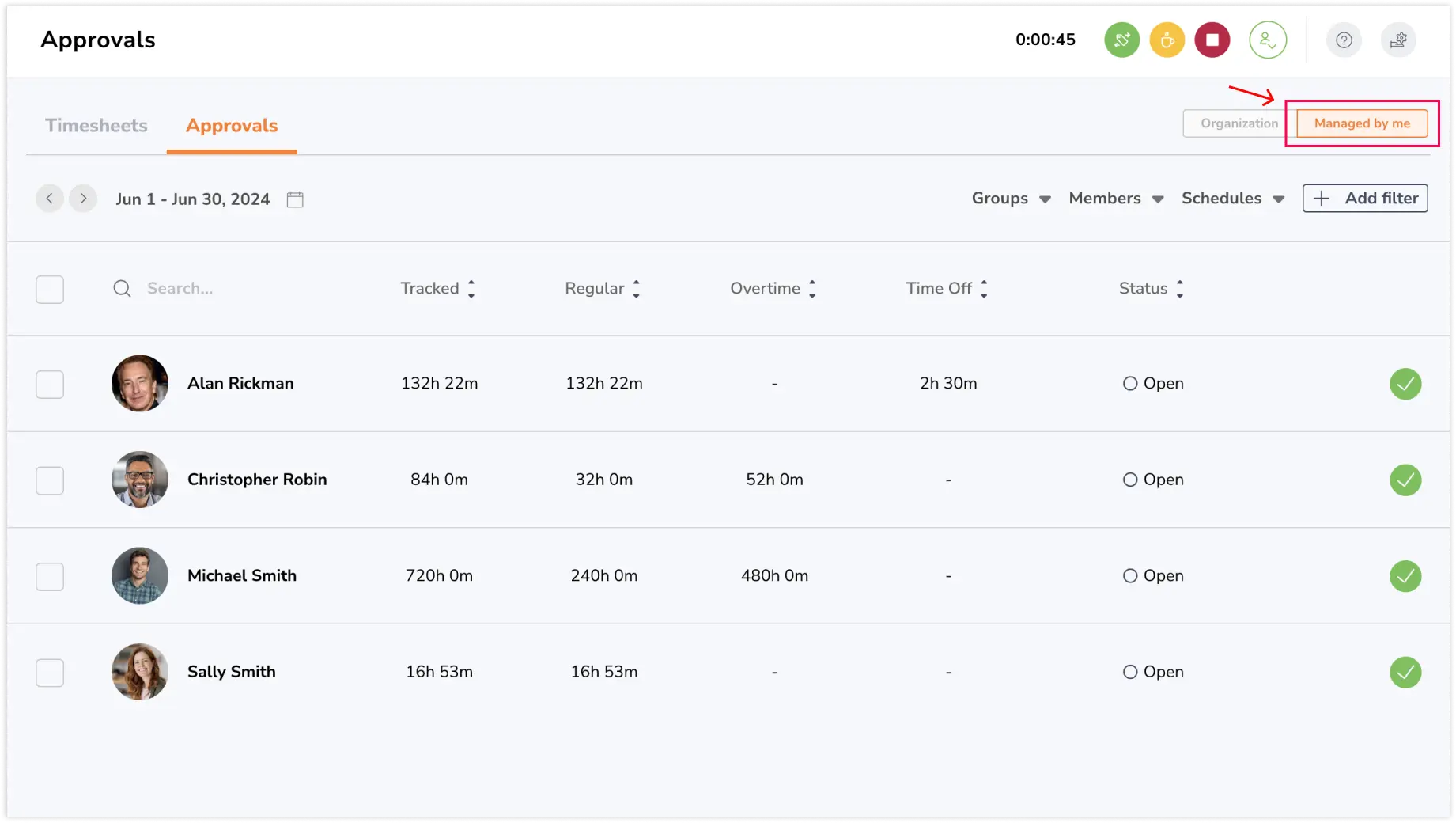Open the calendar date picker icon

pyautogui.click(x=295, y=199)
